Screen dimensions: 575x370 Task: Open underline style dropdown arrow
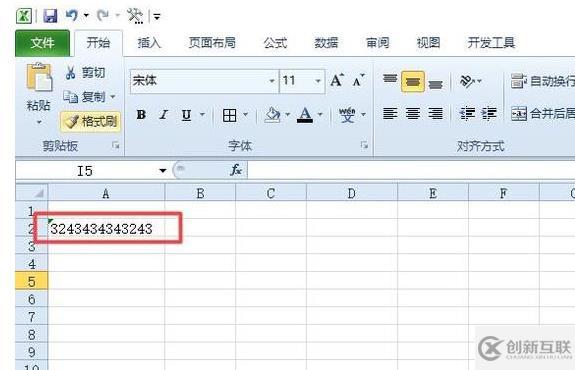(202, 115)
